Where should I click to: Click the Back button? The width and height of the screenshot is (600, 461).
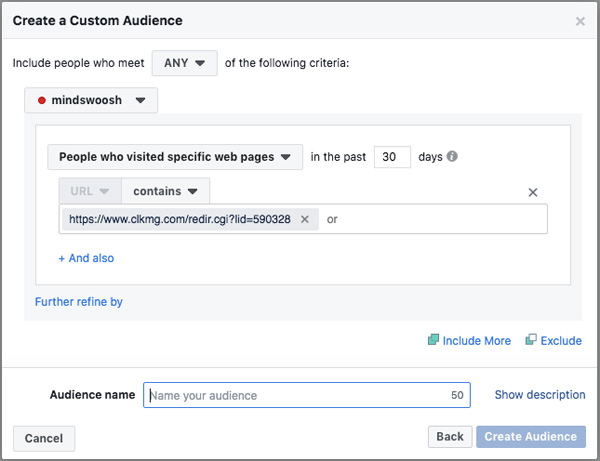[x=450, y=437]
